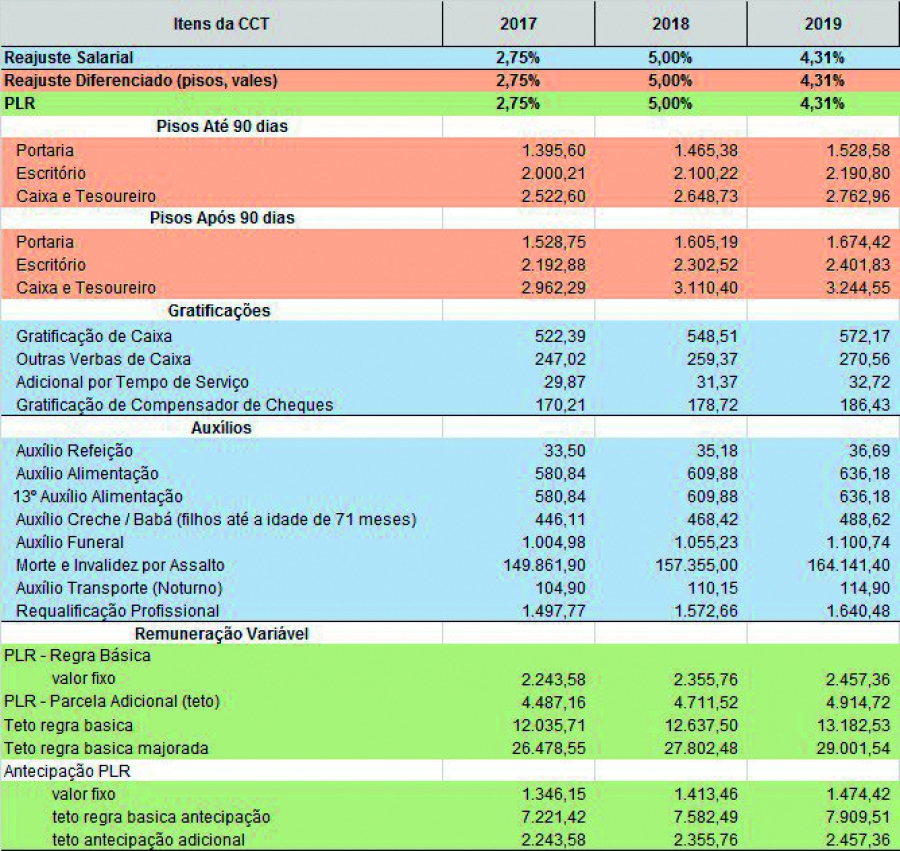This screenshot has height=851, width=900.
Task: Select the 522,39 Gratificação de Caixa cell
Action: [x=560, y=336]
